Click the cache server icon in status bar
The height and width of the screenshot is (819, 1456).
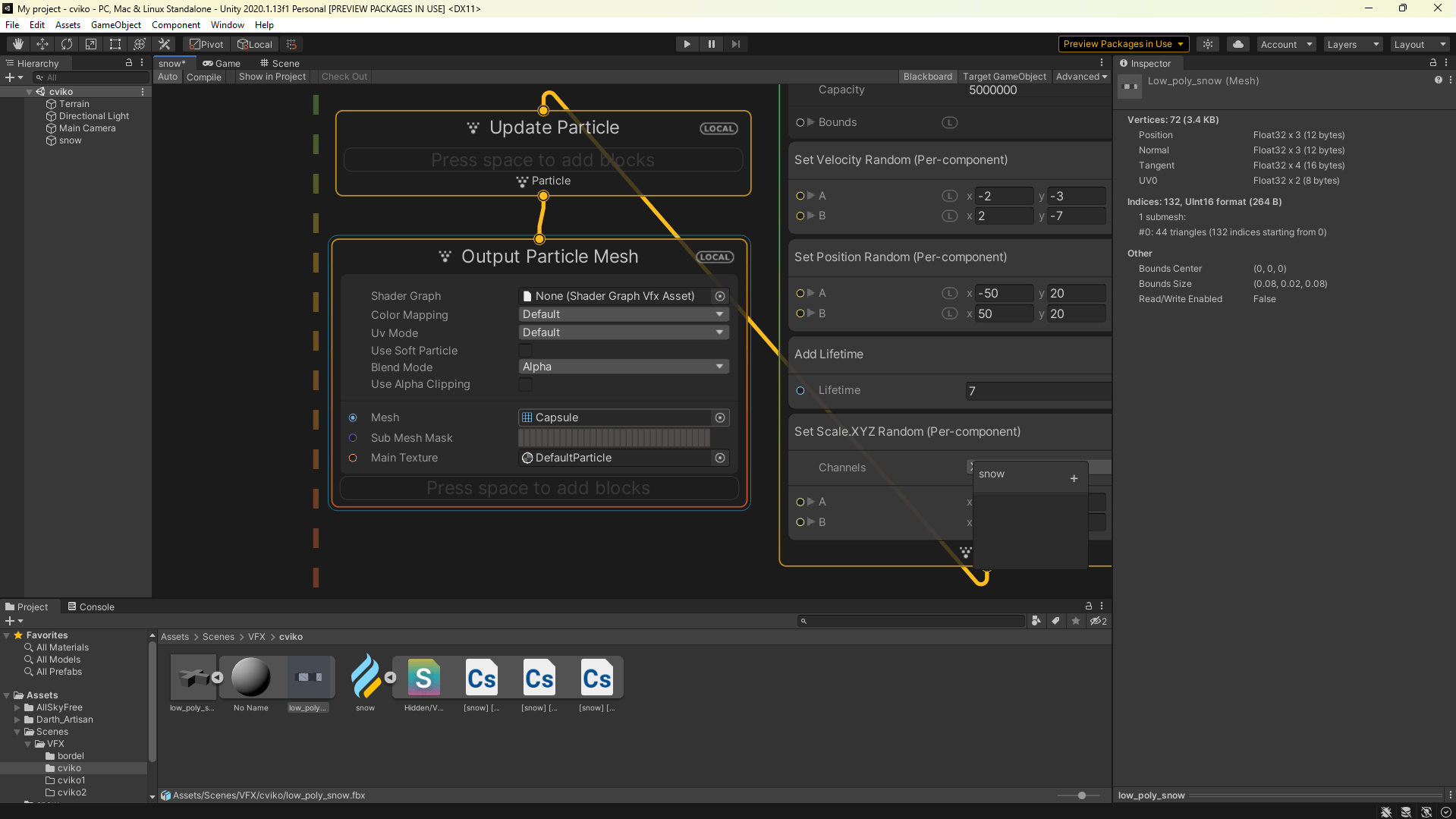point(1406,811)
